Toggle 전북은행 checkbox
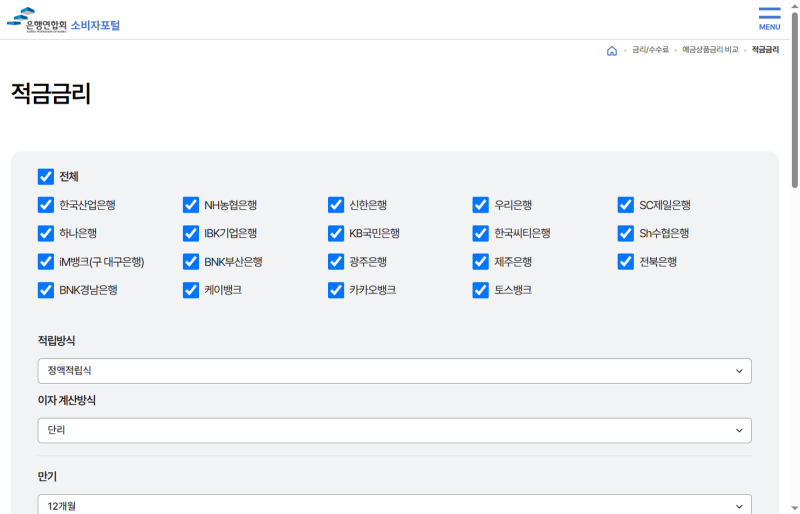The height and width of the screenshot is (514, 800). (x=626, y=262)
